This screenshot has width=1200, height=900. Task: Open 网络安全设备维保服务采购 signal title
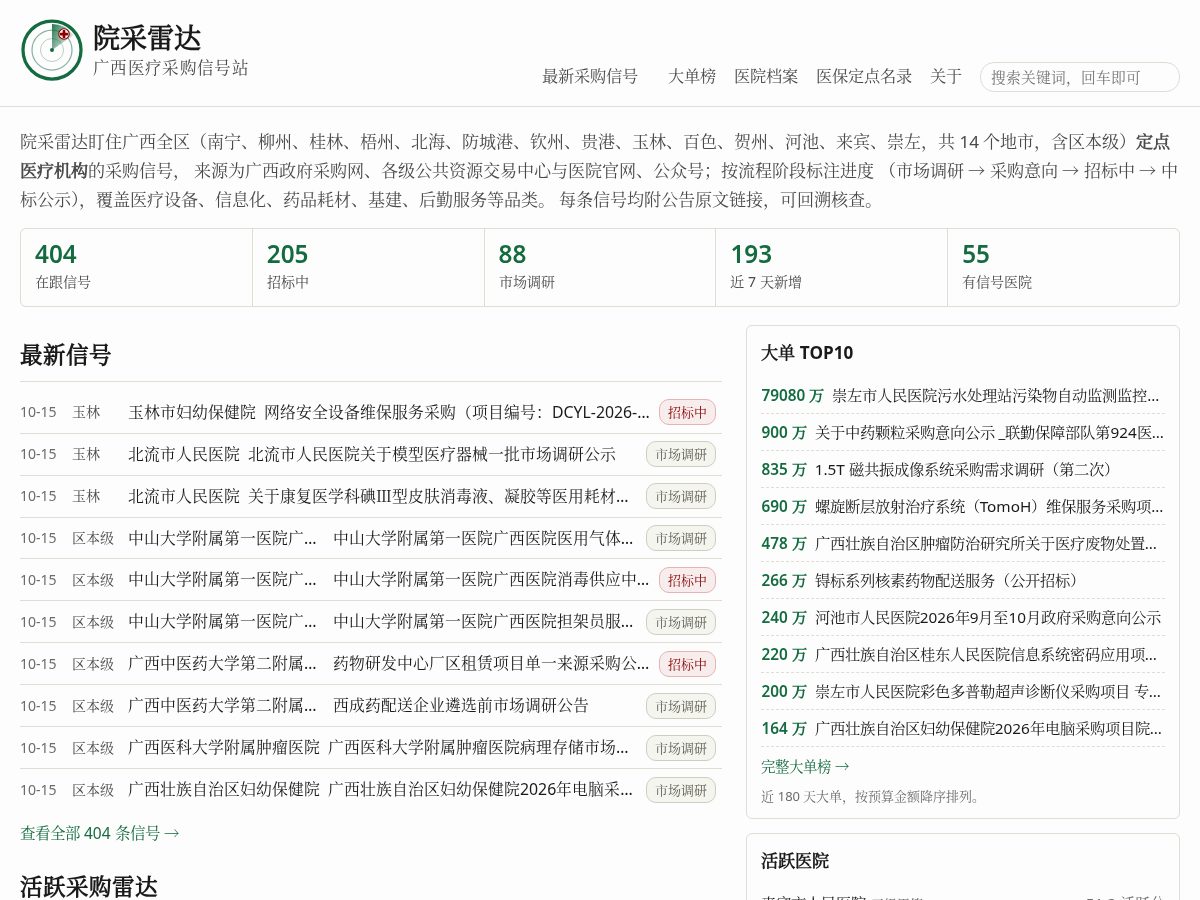click(x=457, y=412)
